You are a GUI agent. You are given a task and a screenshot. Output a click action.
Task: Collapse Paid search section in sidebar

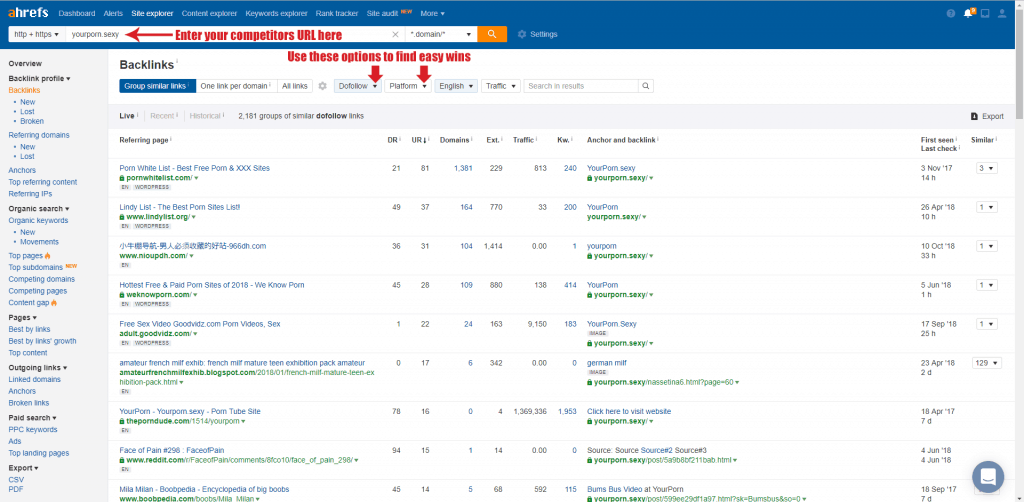pyautogui.click(x=32, y=418)
